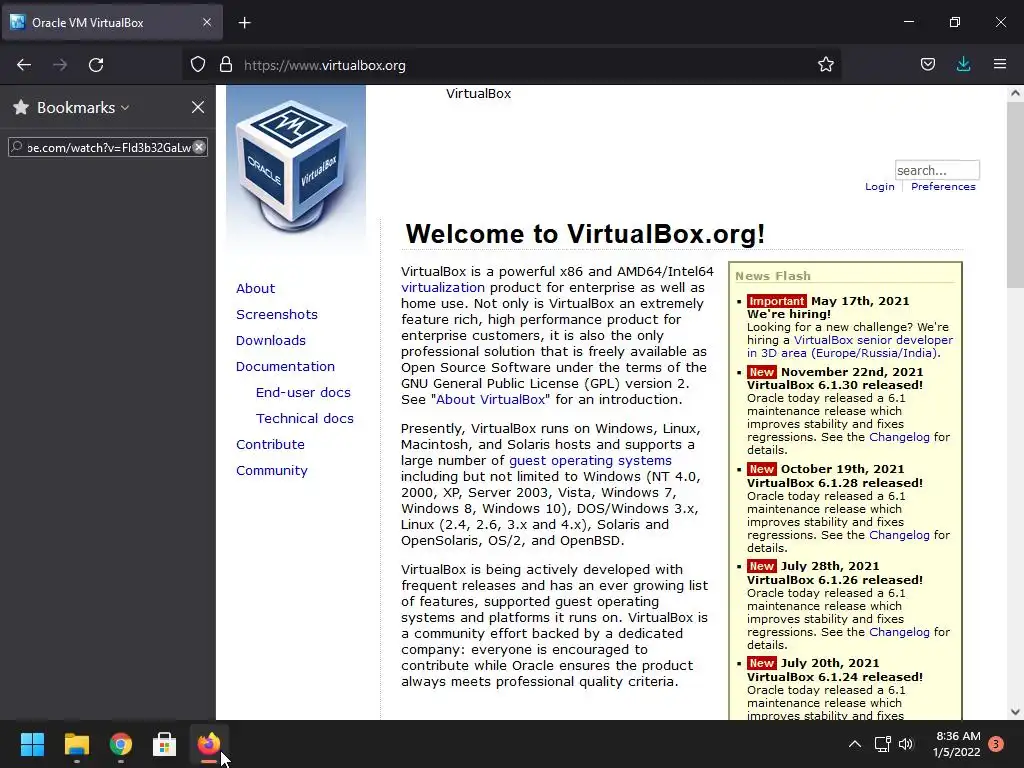Follow the "About VirtualBox" link
Image resolution: width=1024 pixels, height=768 pixels.
click(490, 400)
